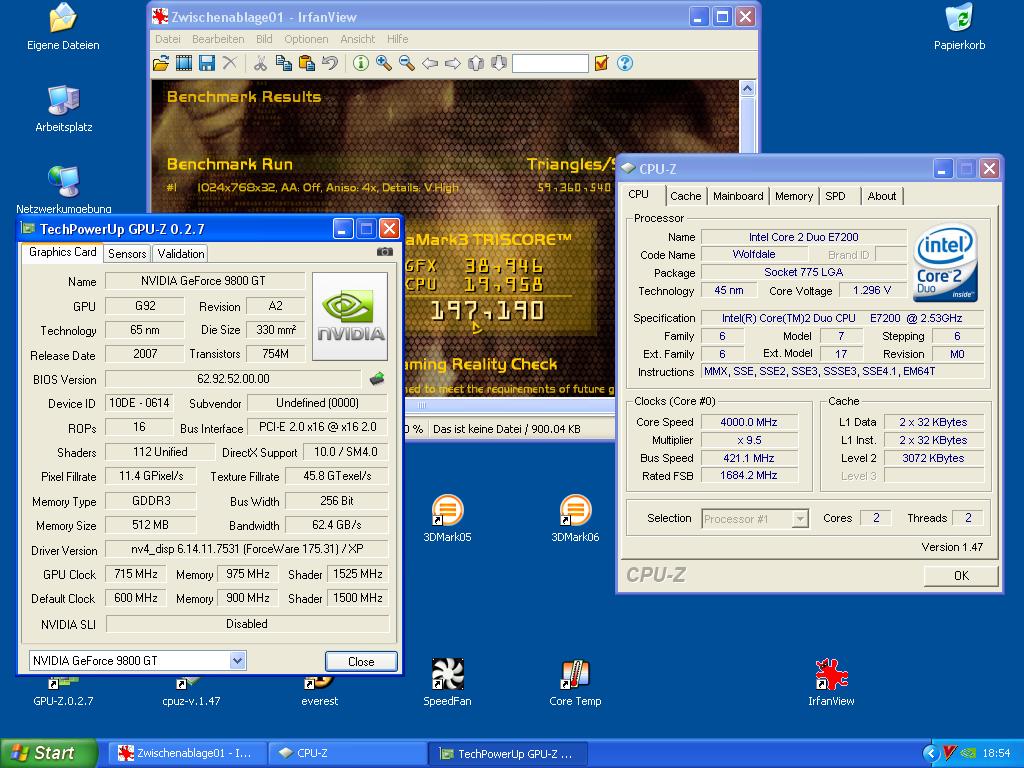The image size is (1024, 768).
Task: Click the down arrow icon in IrfanView toolbar
Action: coord(499,63)
